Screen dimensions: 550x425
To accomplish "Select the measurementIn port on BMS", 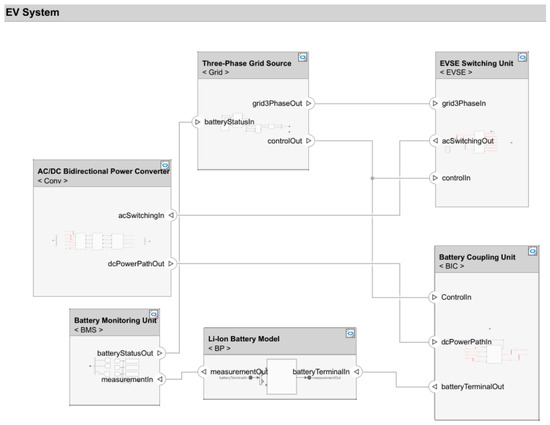I will [160, 379].
